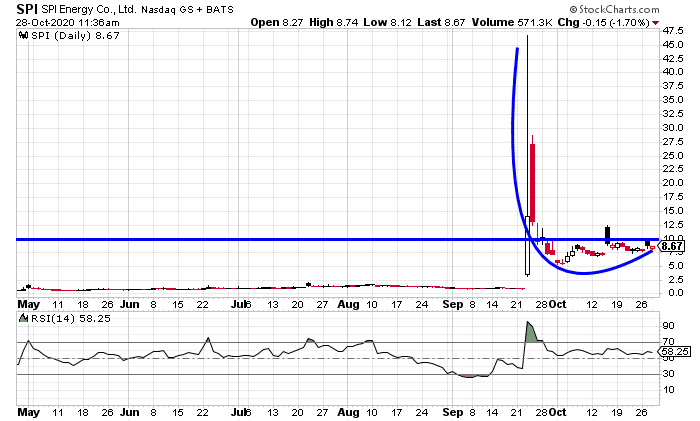Click the 20.0 price axis label
Image resolution: width=700 pixels, height=421 pixels.
673,183
